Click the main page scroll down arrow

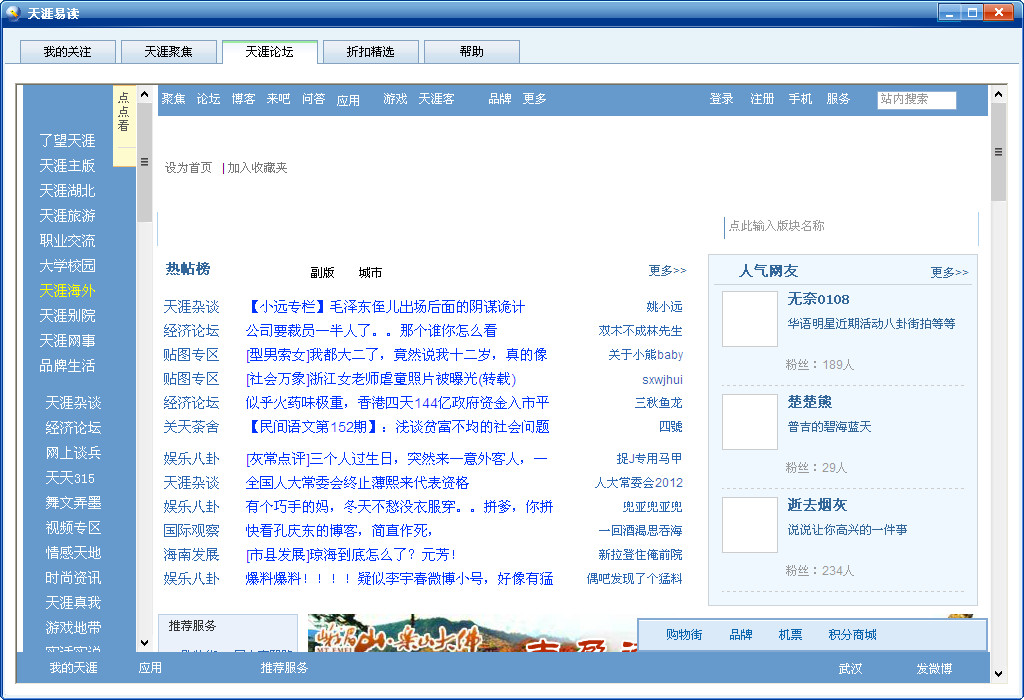(998, 674)
